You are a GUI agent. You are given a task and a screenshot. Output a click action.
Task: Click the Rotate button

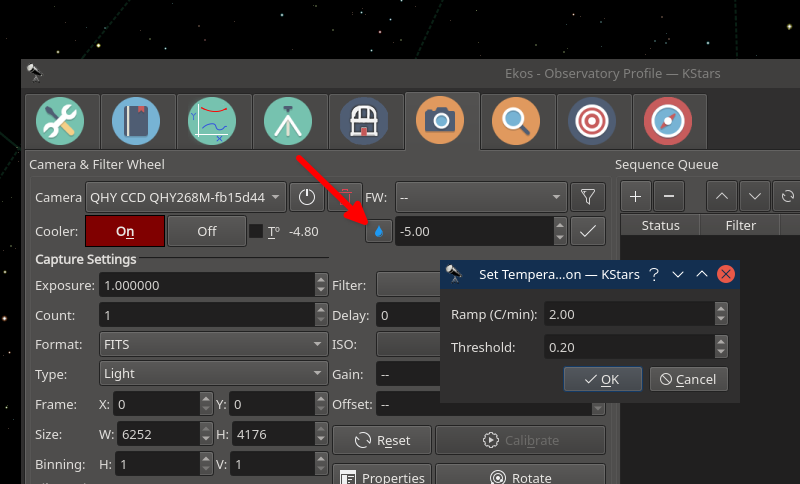[520, 475]
